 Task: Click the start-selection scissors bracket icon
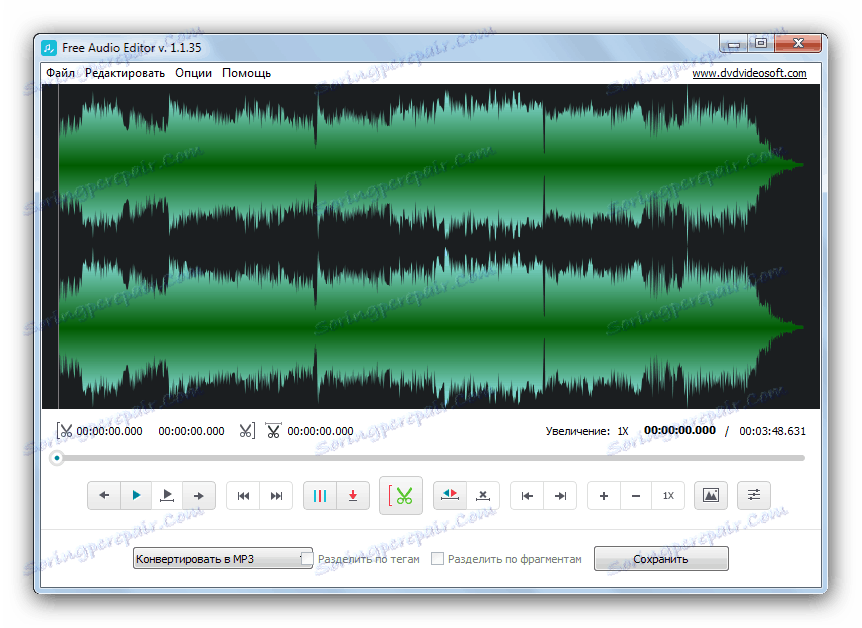(64, 431)
